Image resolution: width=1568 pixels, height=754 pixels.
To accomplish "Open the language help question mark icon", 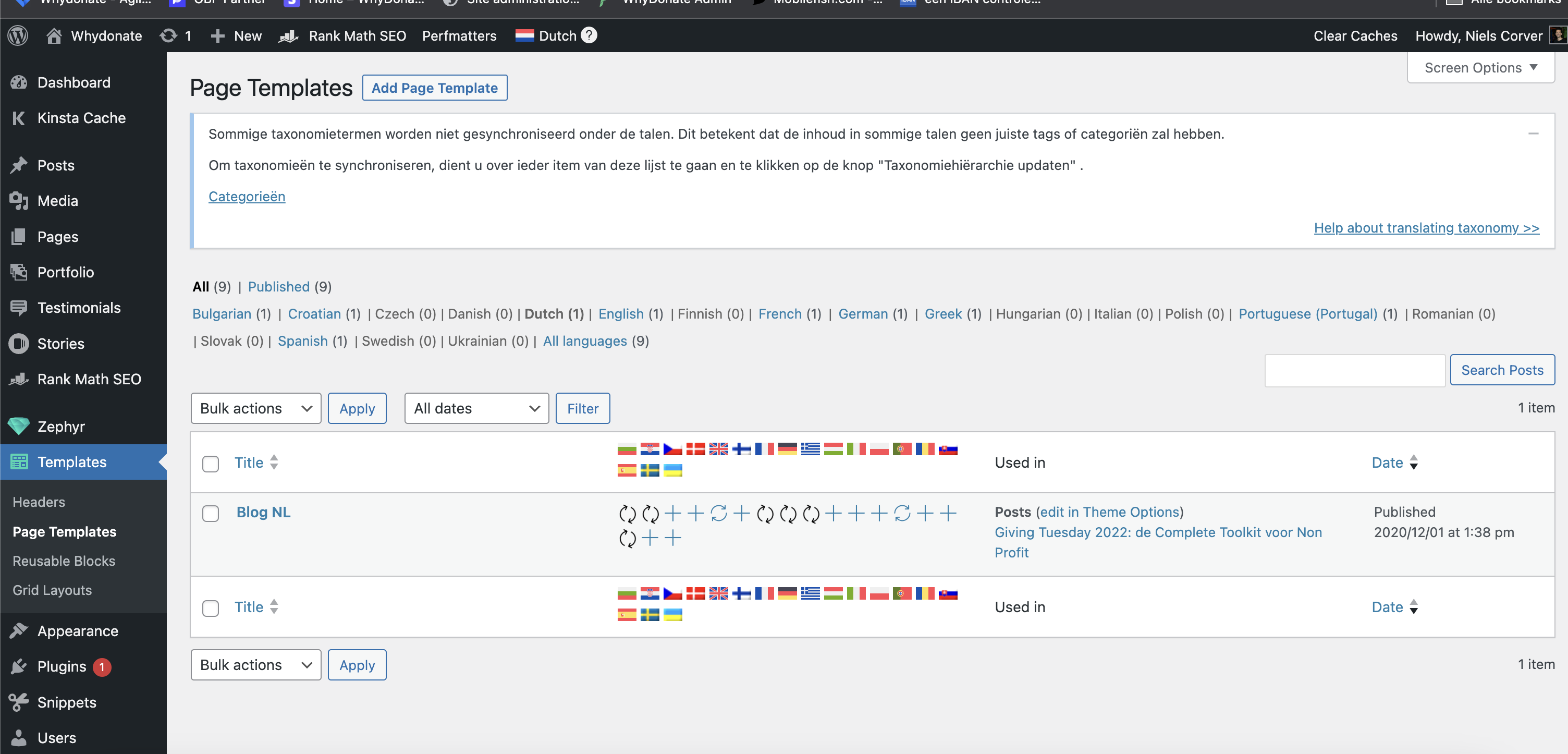I will click(x=589, y=35).
